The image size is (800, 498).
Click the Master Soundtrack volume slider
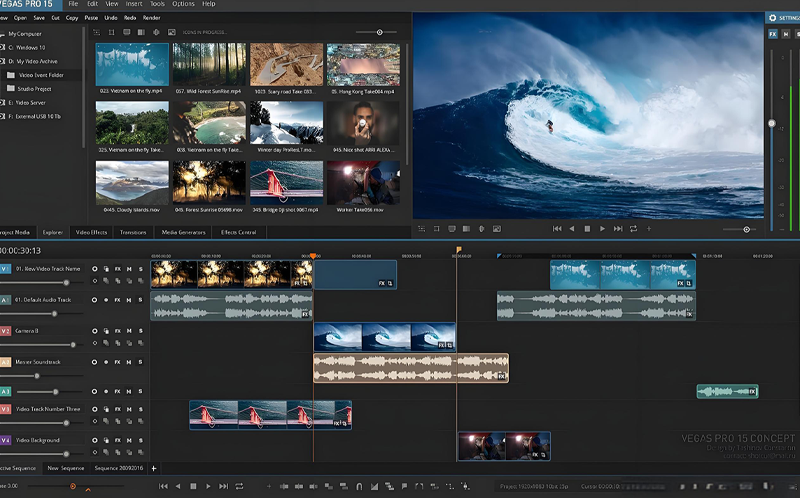(36, 376)
